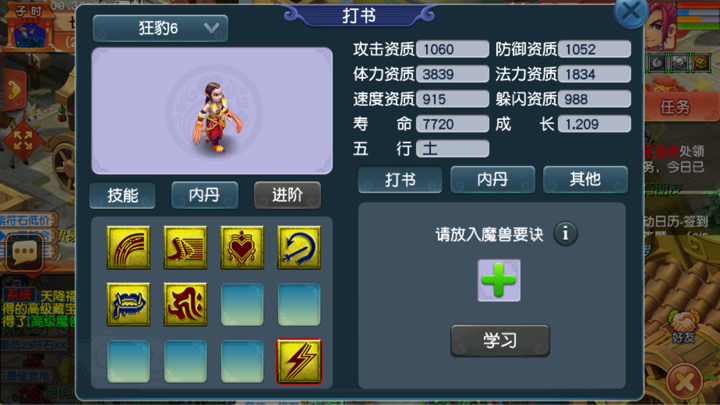Select the blue scroll skill icon
Image resolution: width=720 pixels, height=405 pixels.
tap(128, 304)
